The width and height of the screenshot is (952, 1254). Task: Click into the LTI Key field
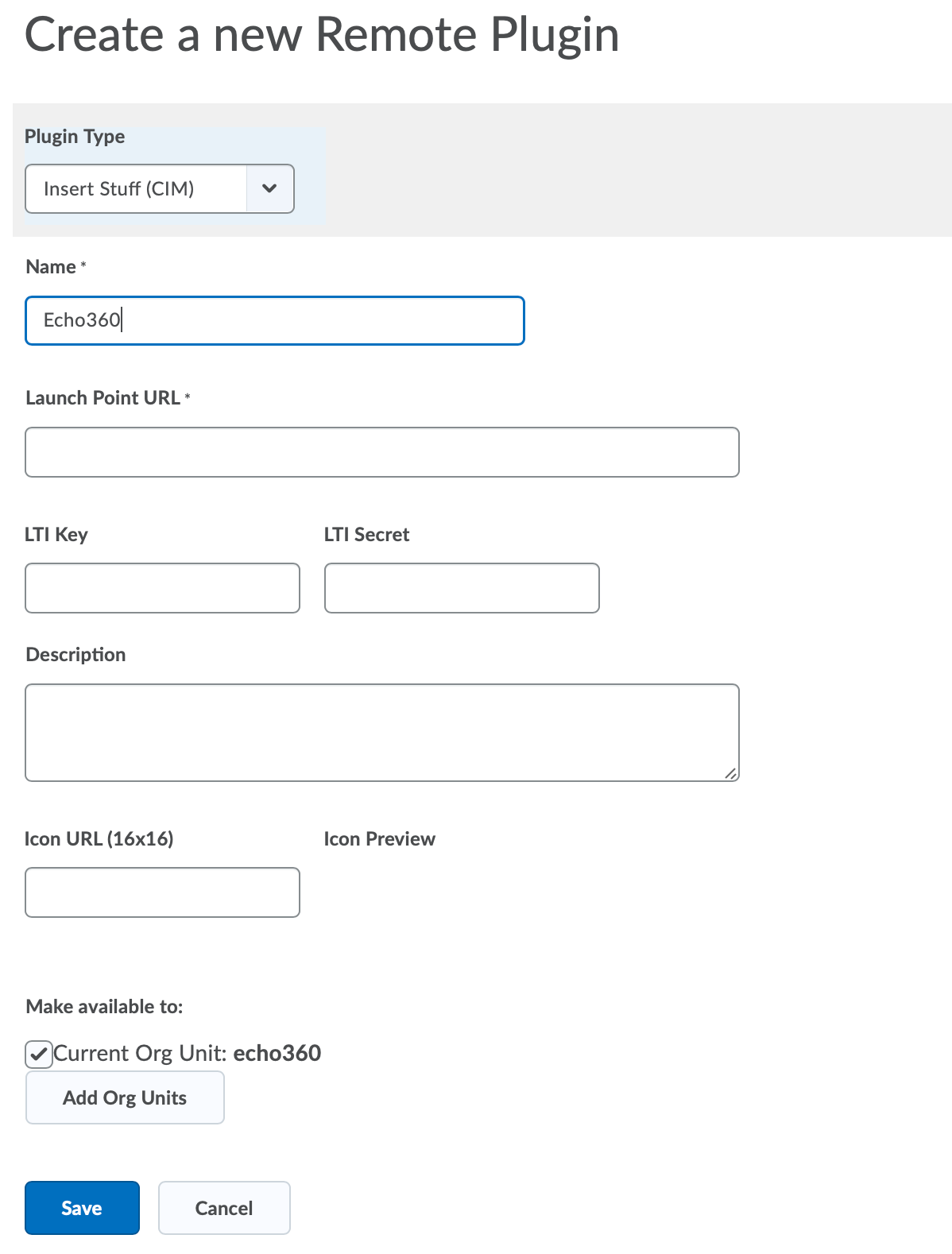point(162,588)
